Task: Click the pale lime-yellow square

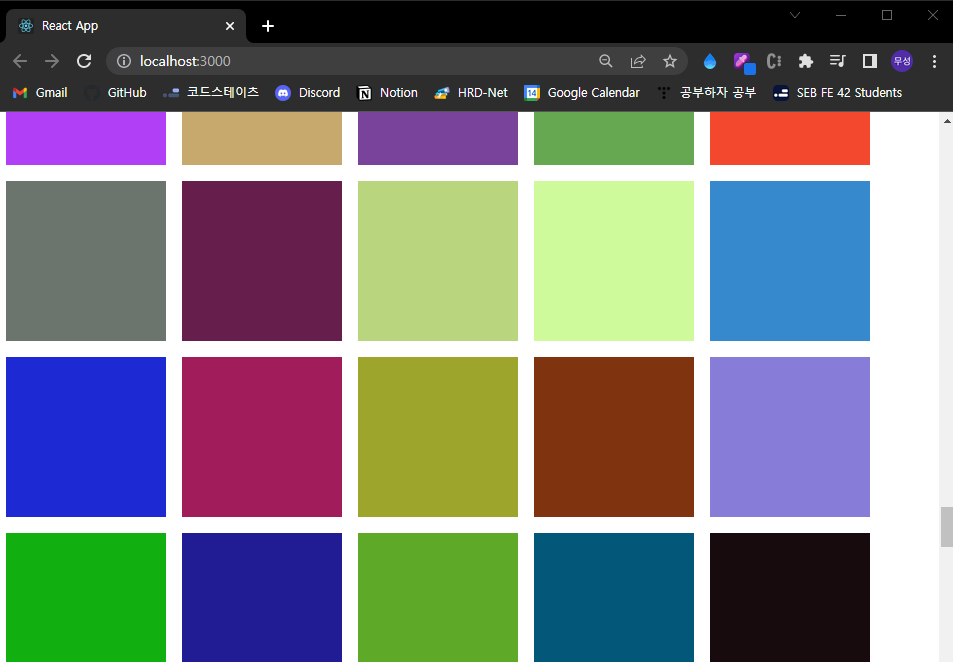Action: [614, 261]
